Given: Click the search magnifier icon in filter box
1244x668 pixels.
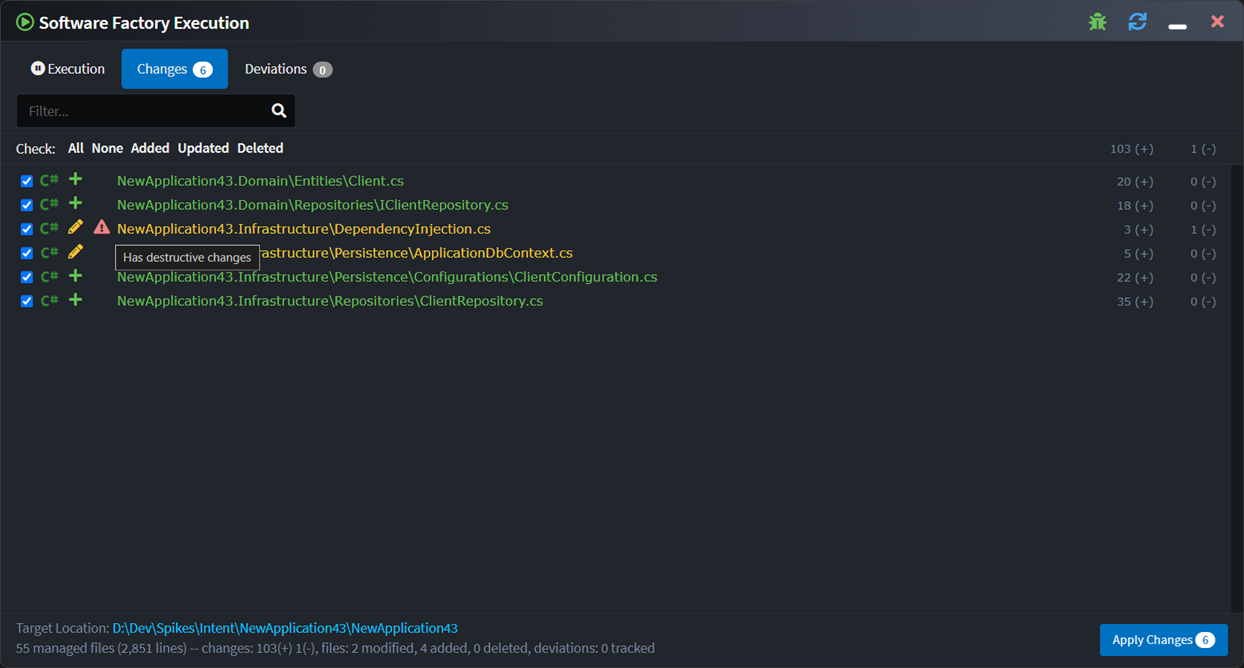Looking at the screenshot, I should coord(279,111).
